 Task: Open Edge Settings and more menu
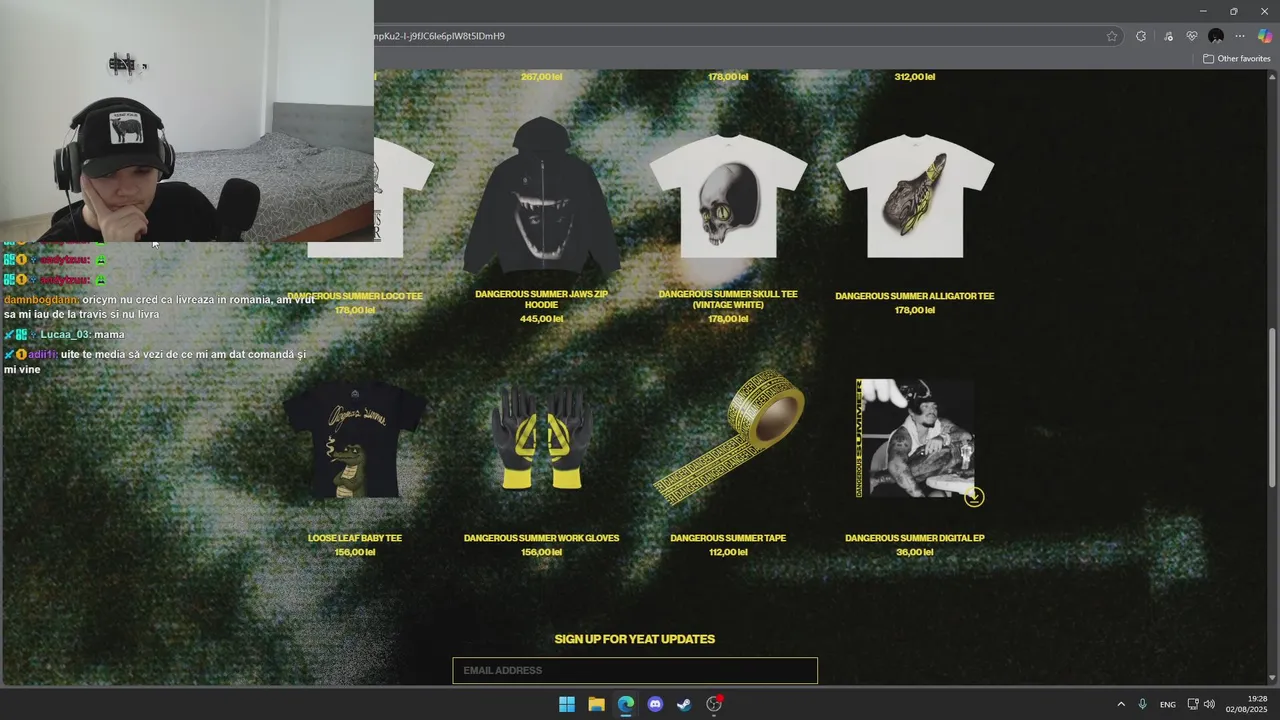(1240, 36)
